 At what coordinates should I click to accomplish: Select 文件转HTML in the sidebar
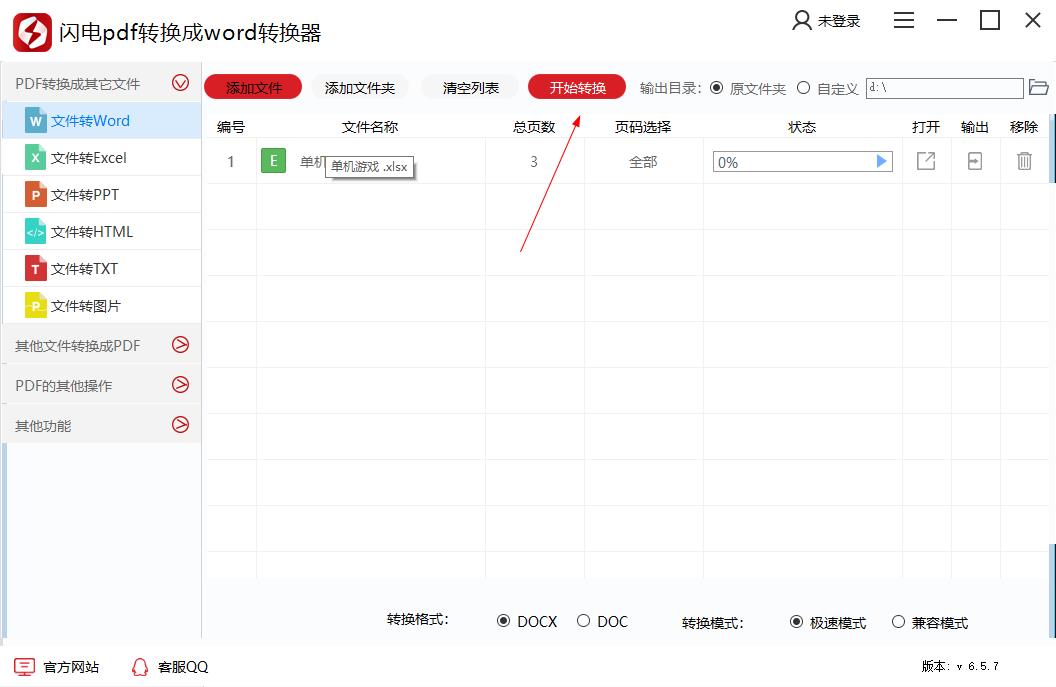(102, 232)
